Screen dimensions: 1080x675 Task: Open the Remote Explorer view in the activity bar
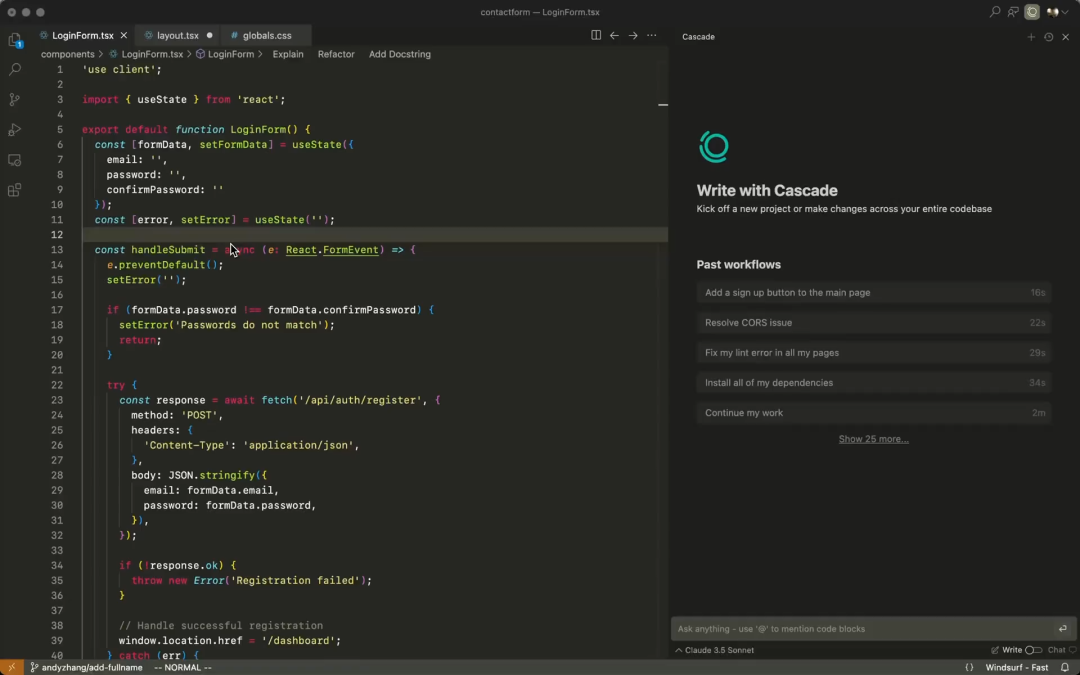(14, 160)
